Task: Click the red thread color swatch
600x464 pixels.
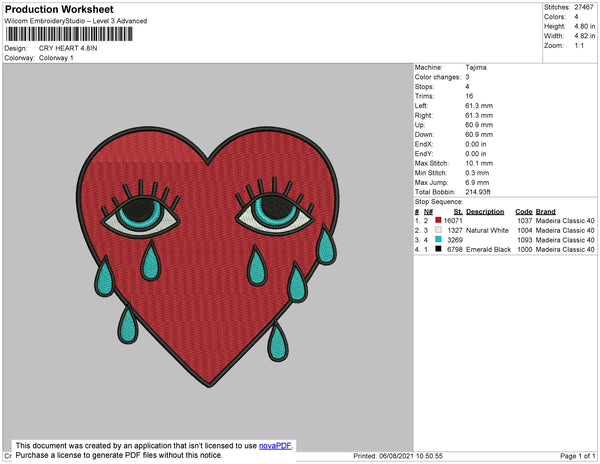Action: click(439, 220)
